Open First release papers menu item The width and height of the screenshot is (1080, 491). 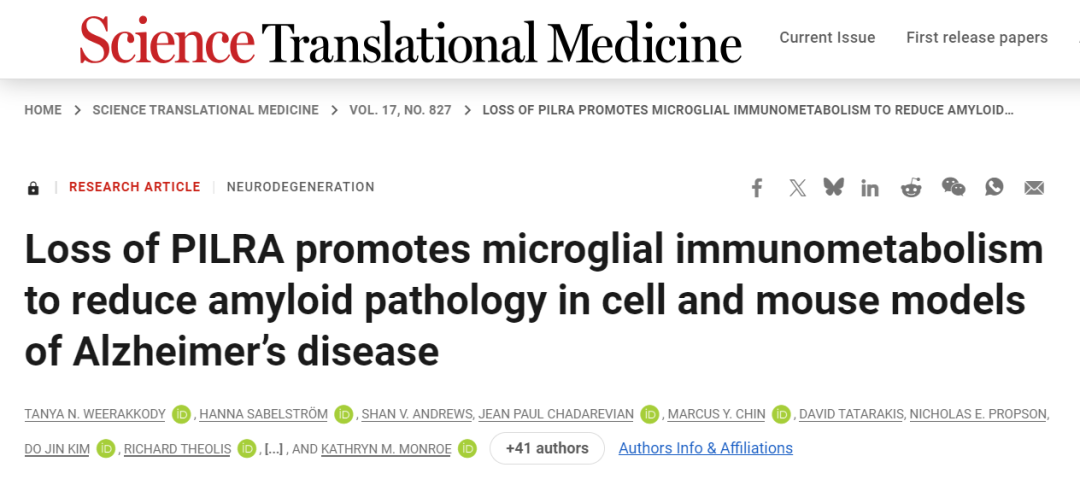coord(977,38)
